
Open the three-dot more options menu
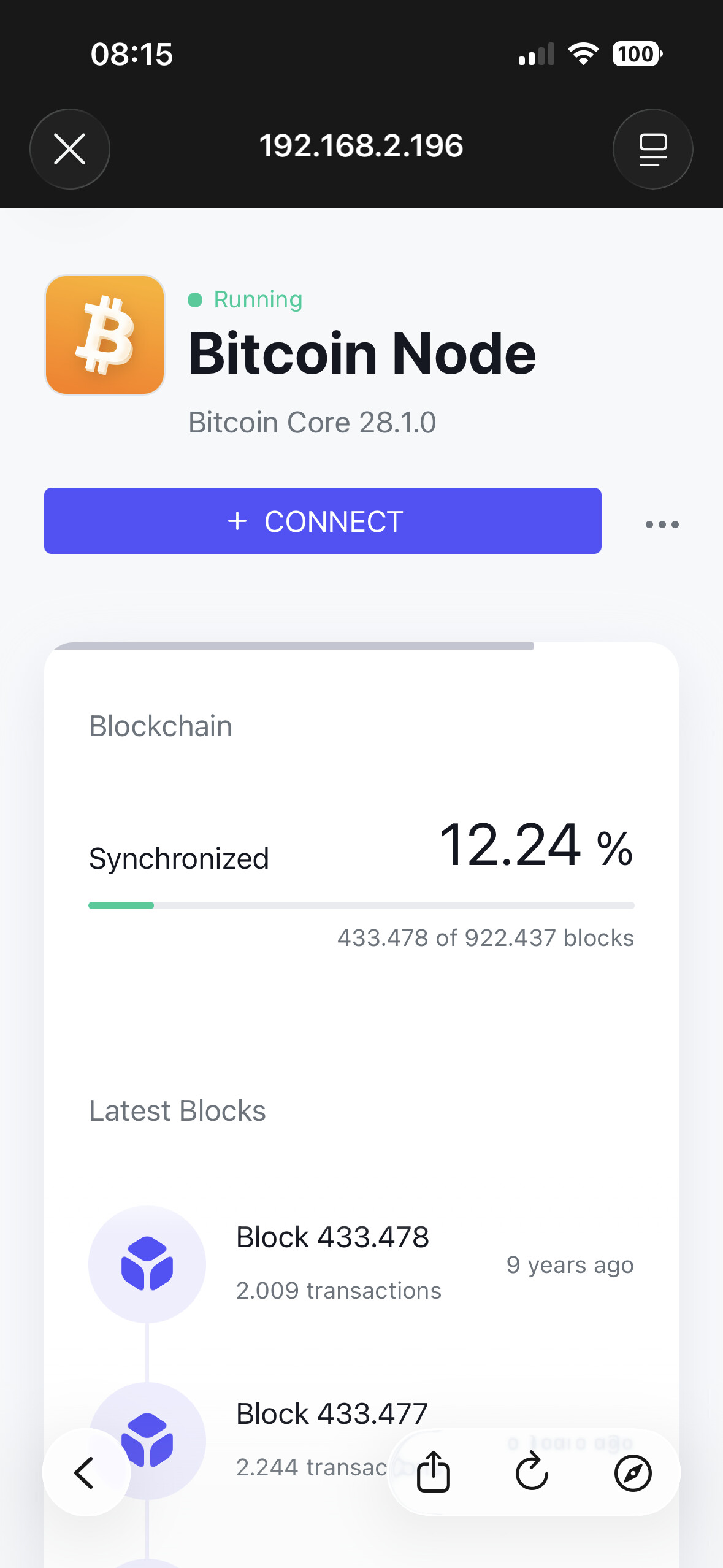[662, 524]
